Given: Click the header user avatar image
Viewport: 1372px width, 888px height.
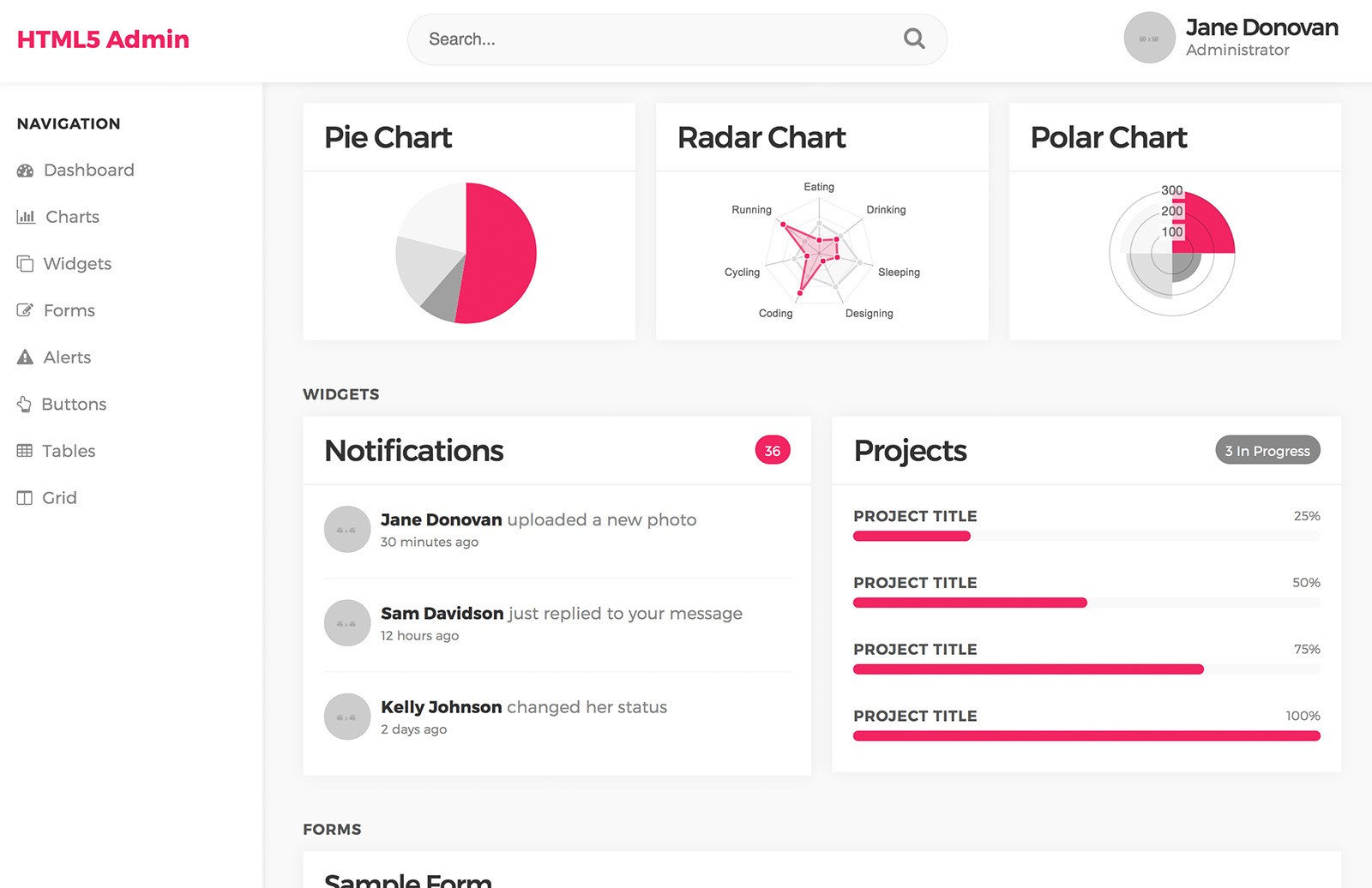Looking at the screenshot, I should click(x=1149, y=39).
